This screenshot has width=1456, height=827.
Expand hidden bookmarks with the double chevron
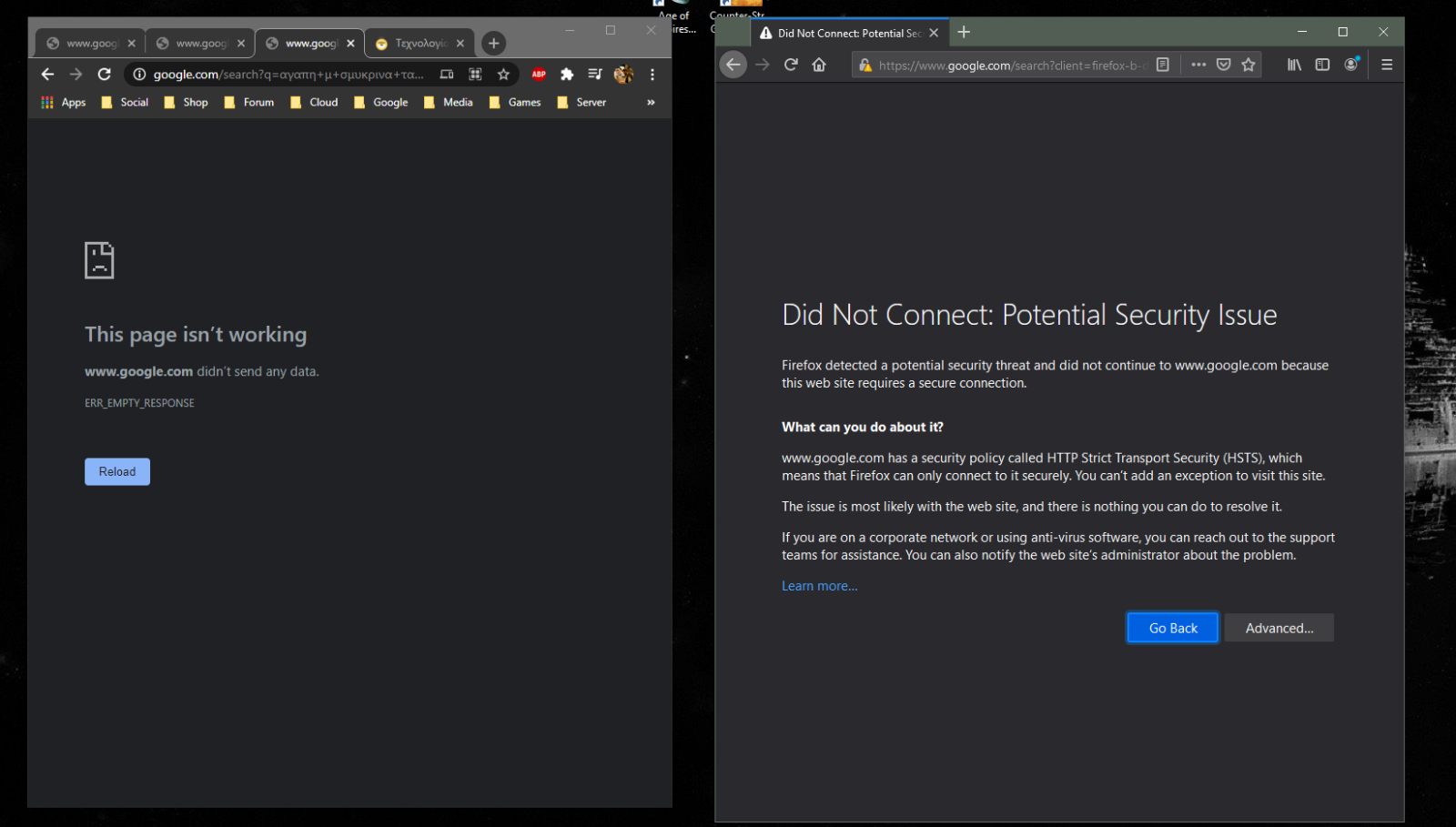pyautogui.click(x=651, y=103)
